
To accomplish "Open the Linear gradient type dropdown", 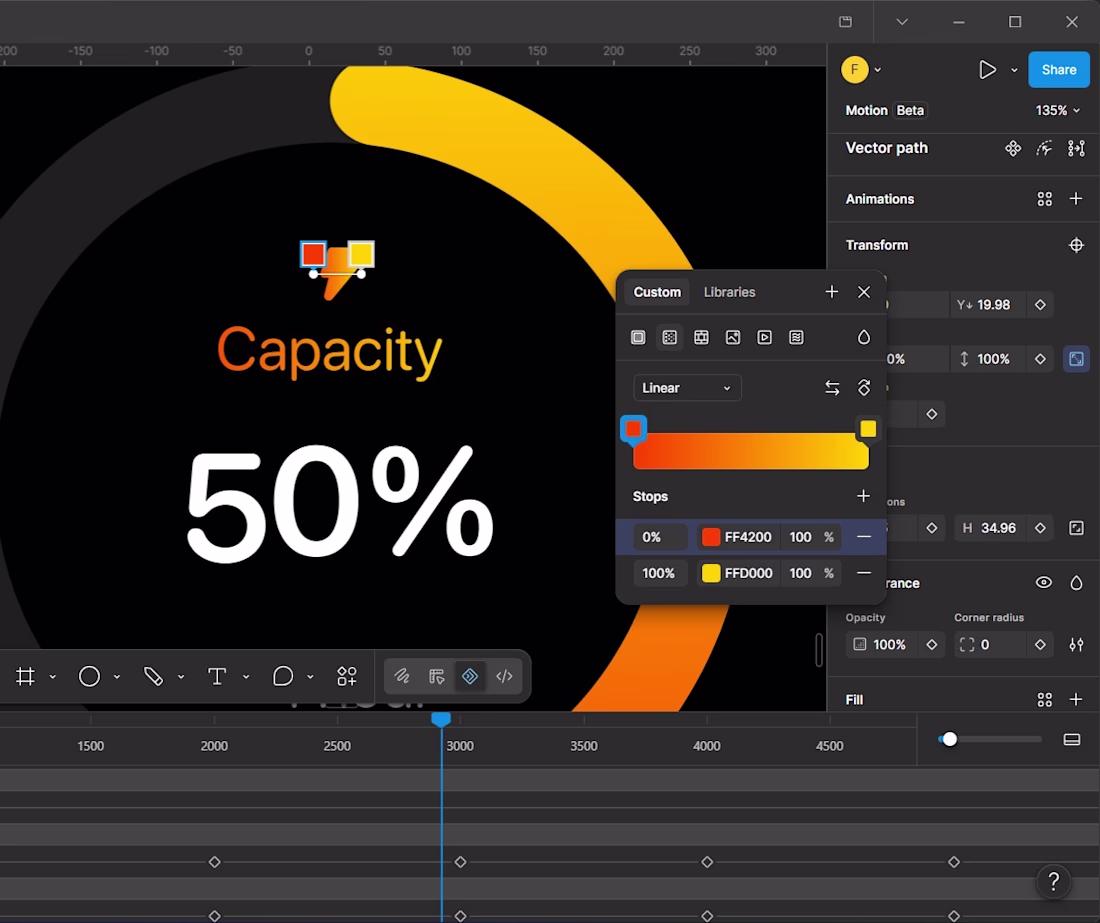I will [687, 388].
